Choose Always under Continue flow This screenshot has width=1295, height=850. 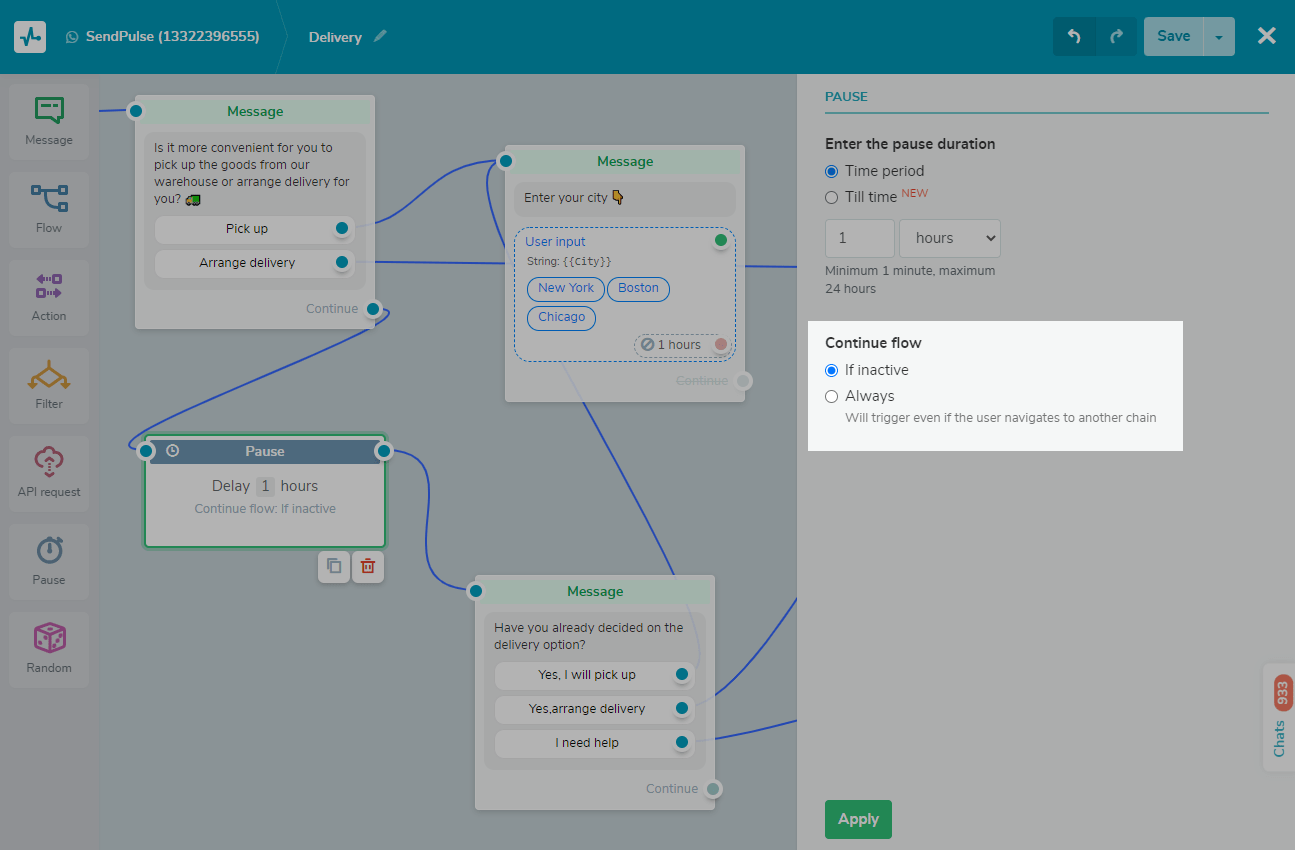831,396
